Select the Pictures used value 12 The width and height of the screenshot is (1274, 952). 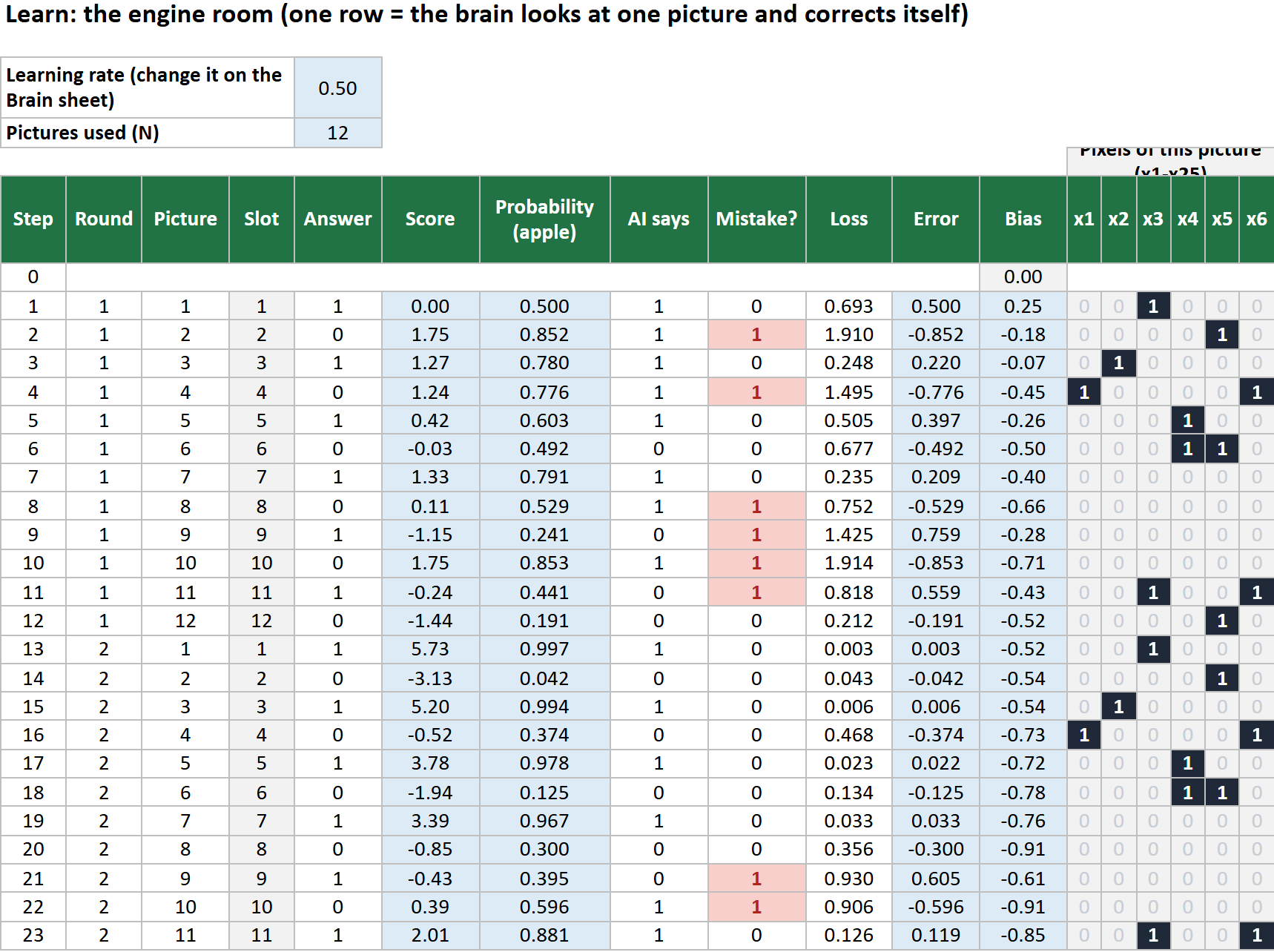tap(338, 133)
